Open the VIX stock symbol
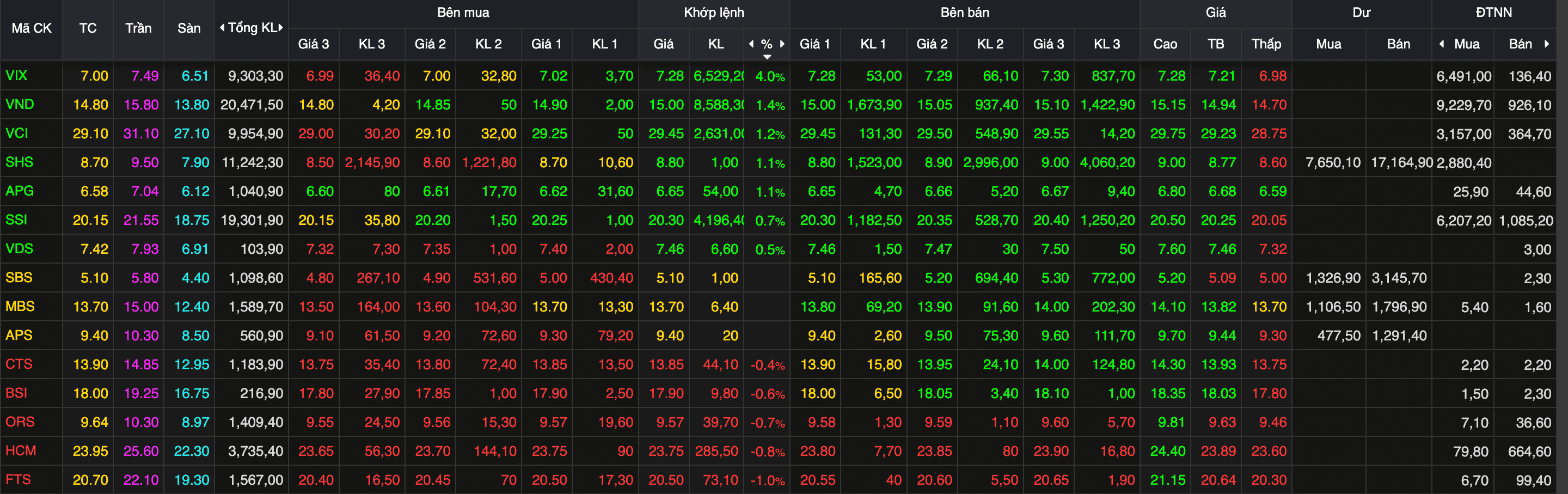This screenshot has height=494, width=1568. pos(16,76)
